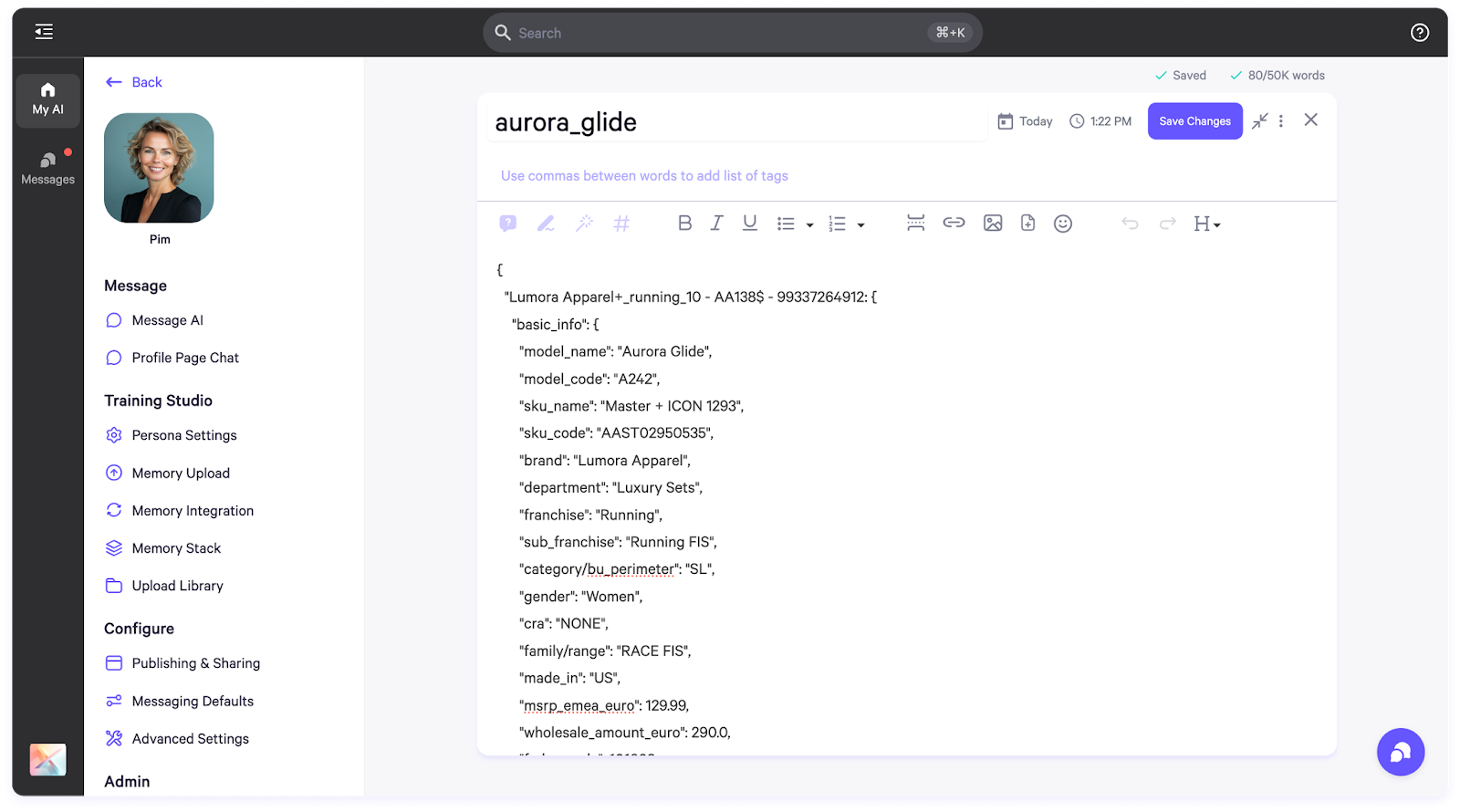Screen dimensions: 1460x812
Task: Insert a bulleted list
Action: pyautogui.click(x=786, y=224)
